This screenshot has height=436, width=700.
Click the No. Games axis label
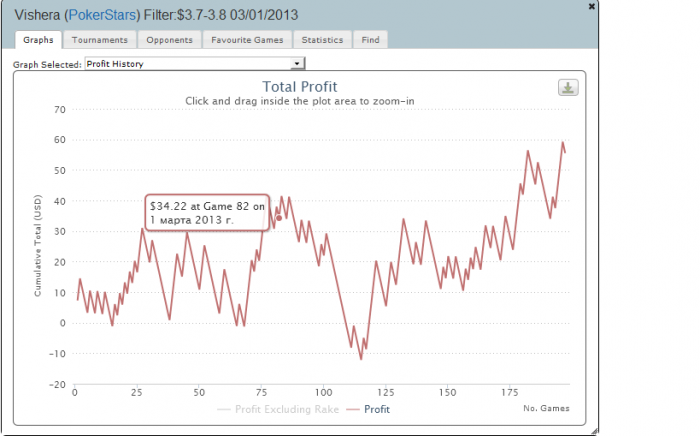click(546, 408)
